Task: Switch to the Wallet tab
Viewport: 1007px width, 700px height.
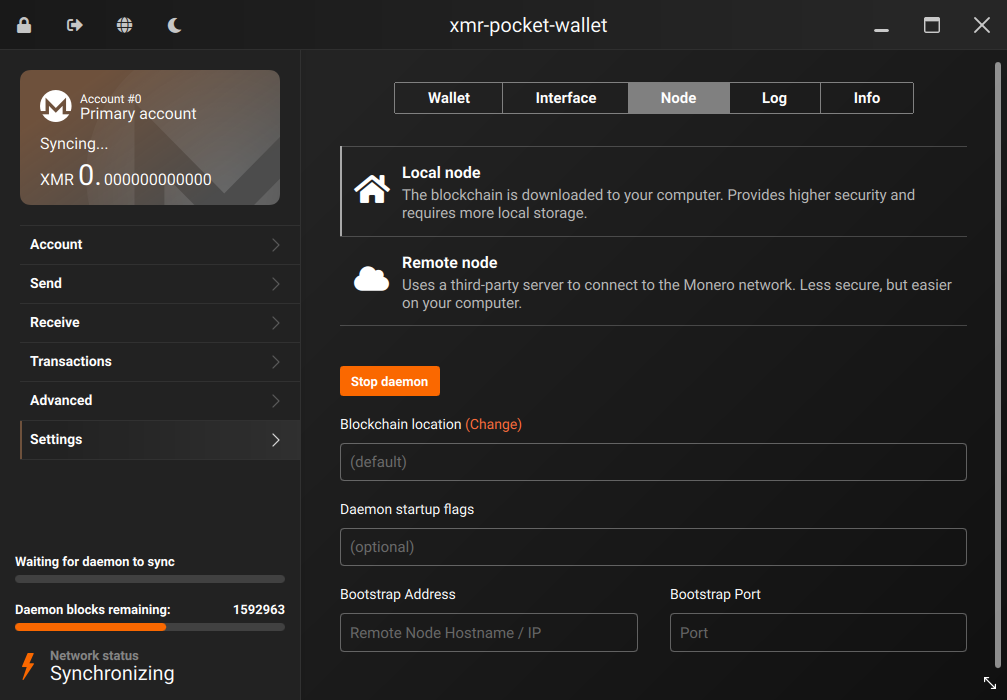Action: point(448,97)
